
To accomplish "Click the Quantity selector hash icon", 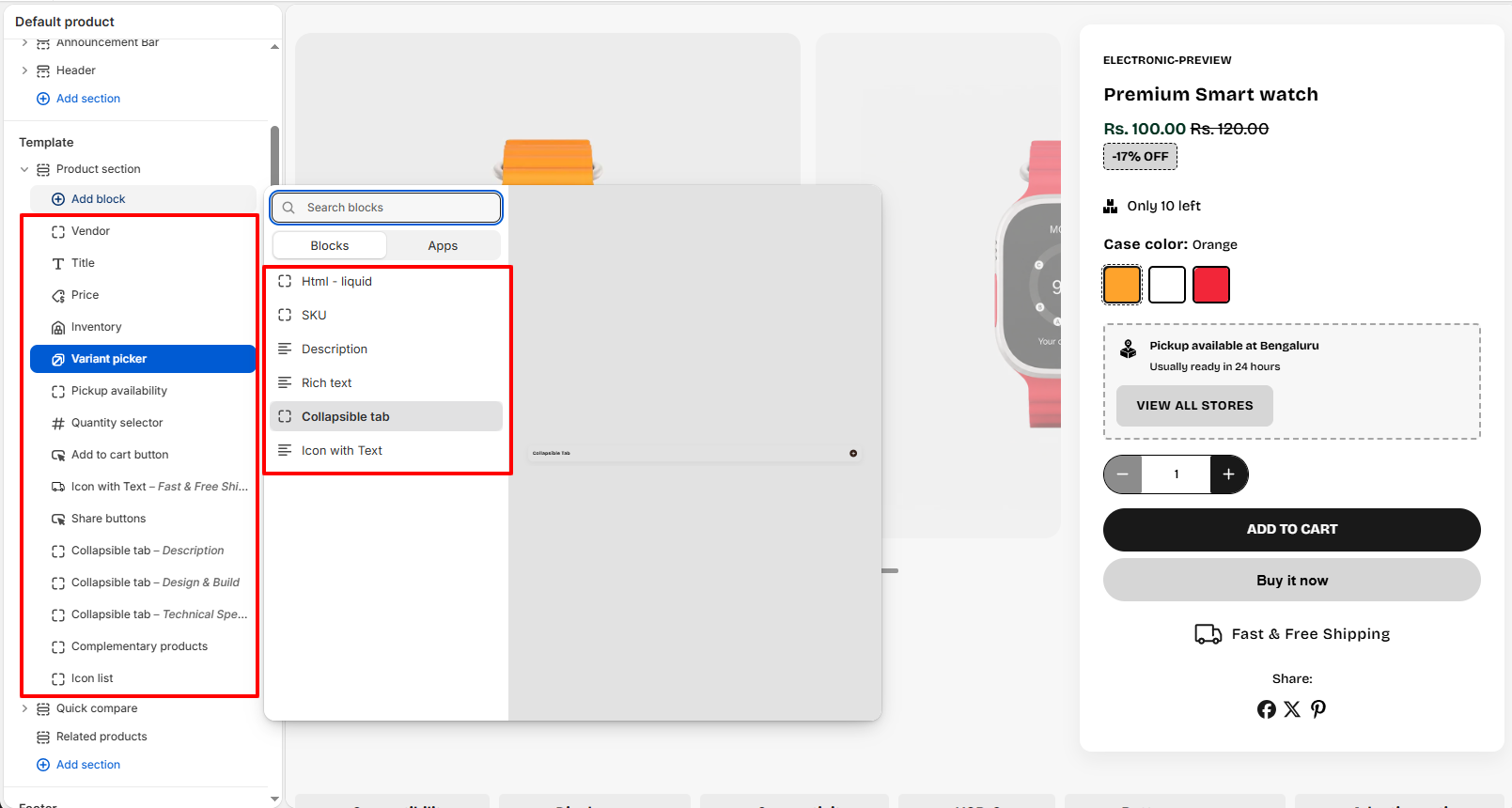I will [x=58, y=423].
